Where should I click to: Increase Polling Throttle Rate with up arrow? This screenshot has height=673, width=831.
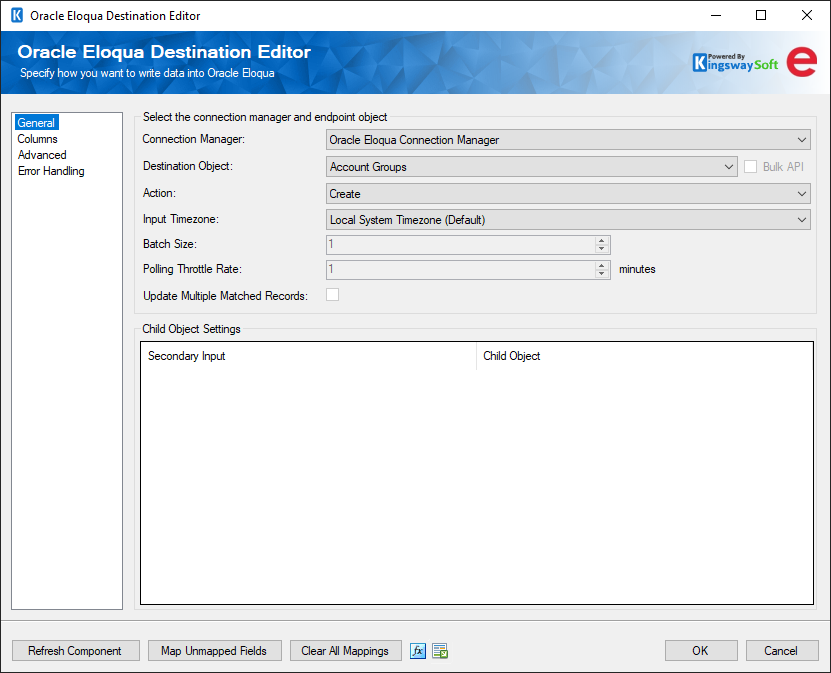point(601,265)
